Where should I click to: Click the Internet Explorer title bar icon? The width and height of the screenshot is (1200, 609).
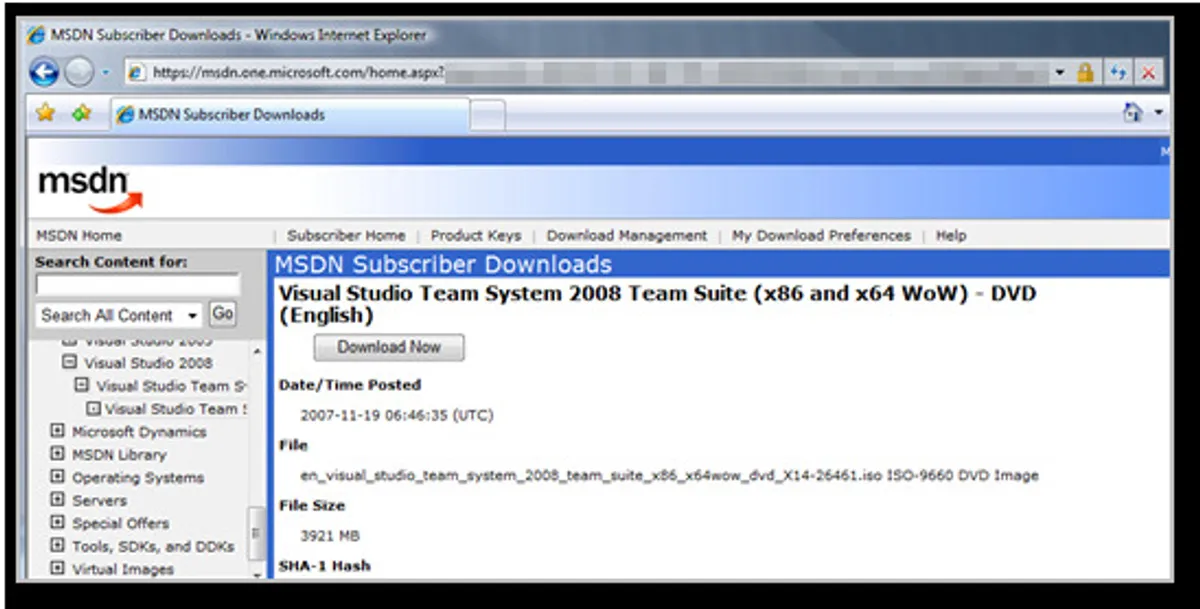pos(36,35)
